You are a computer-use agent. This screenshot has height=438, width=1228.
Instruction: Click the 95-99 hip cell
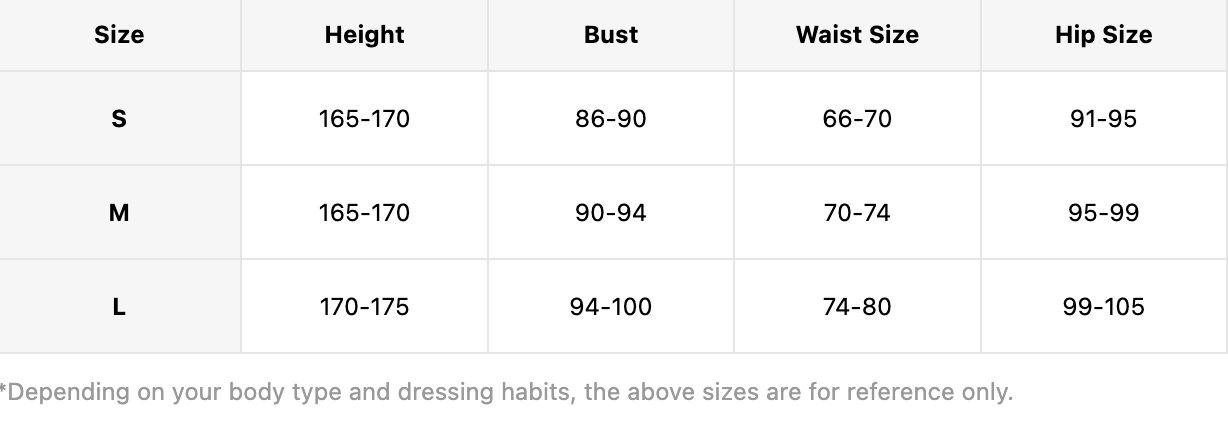point(1104,213)
